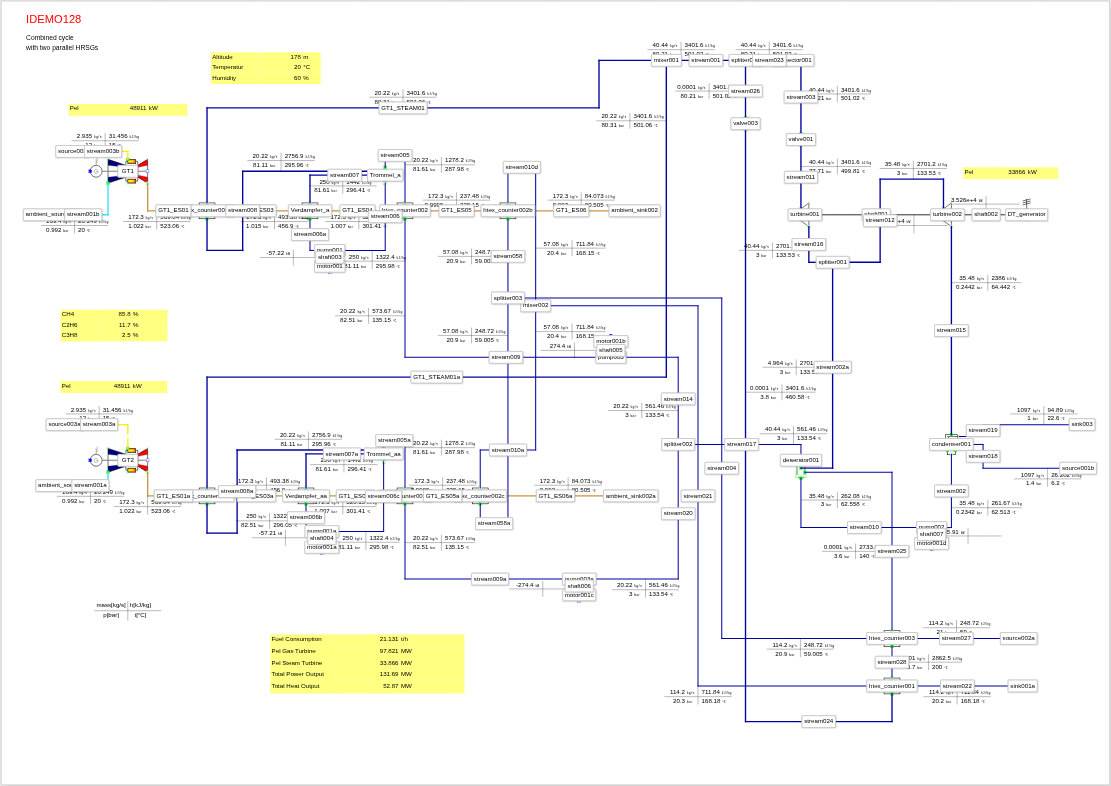
Task: Select the GT2 gas turbine component
Action: coord(127,460)
